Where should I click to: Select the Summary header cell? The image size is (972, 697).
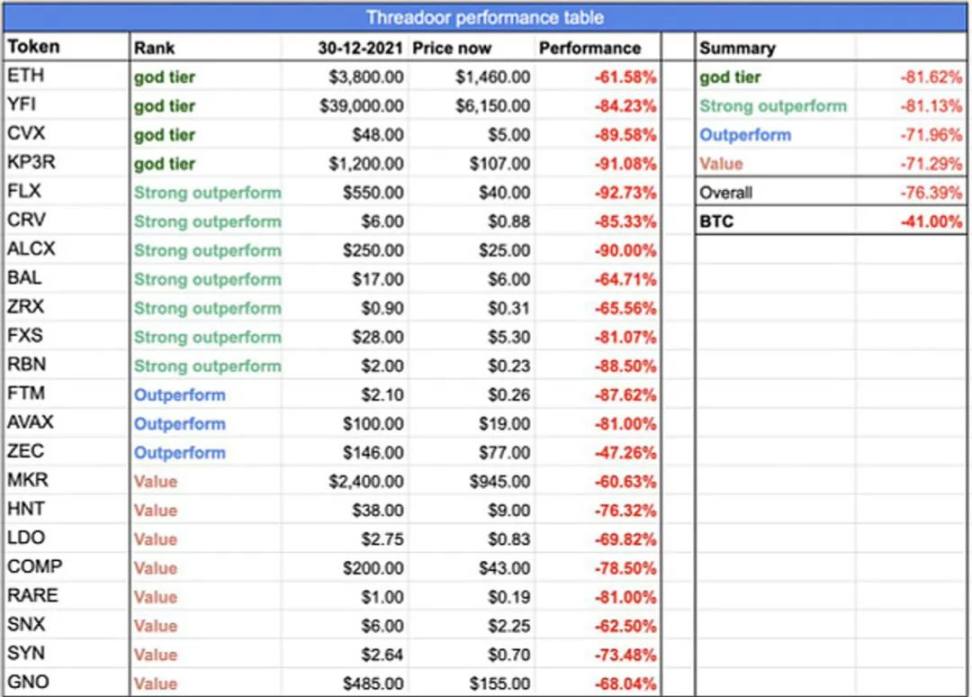[775, 47]
